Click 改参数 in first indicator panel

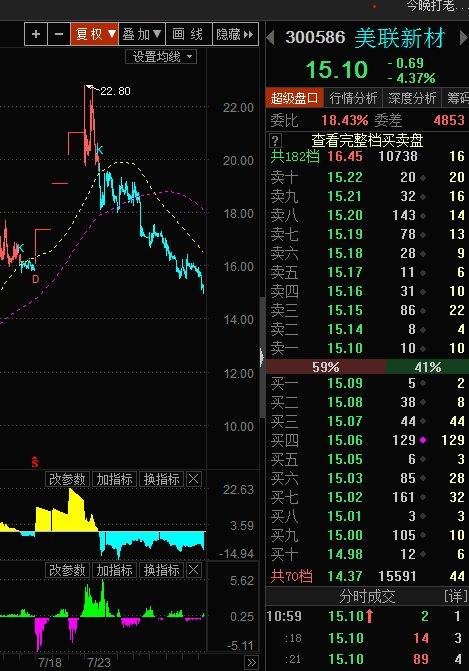[67, 479]
